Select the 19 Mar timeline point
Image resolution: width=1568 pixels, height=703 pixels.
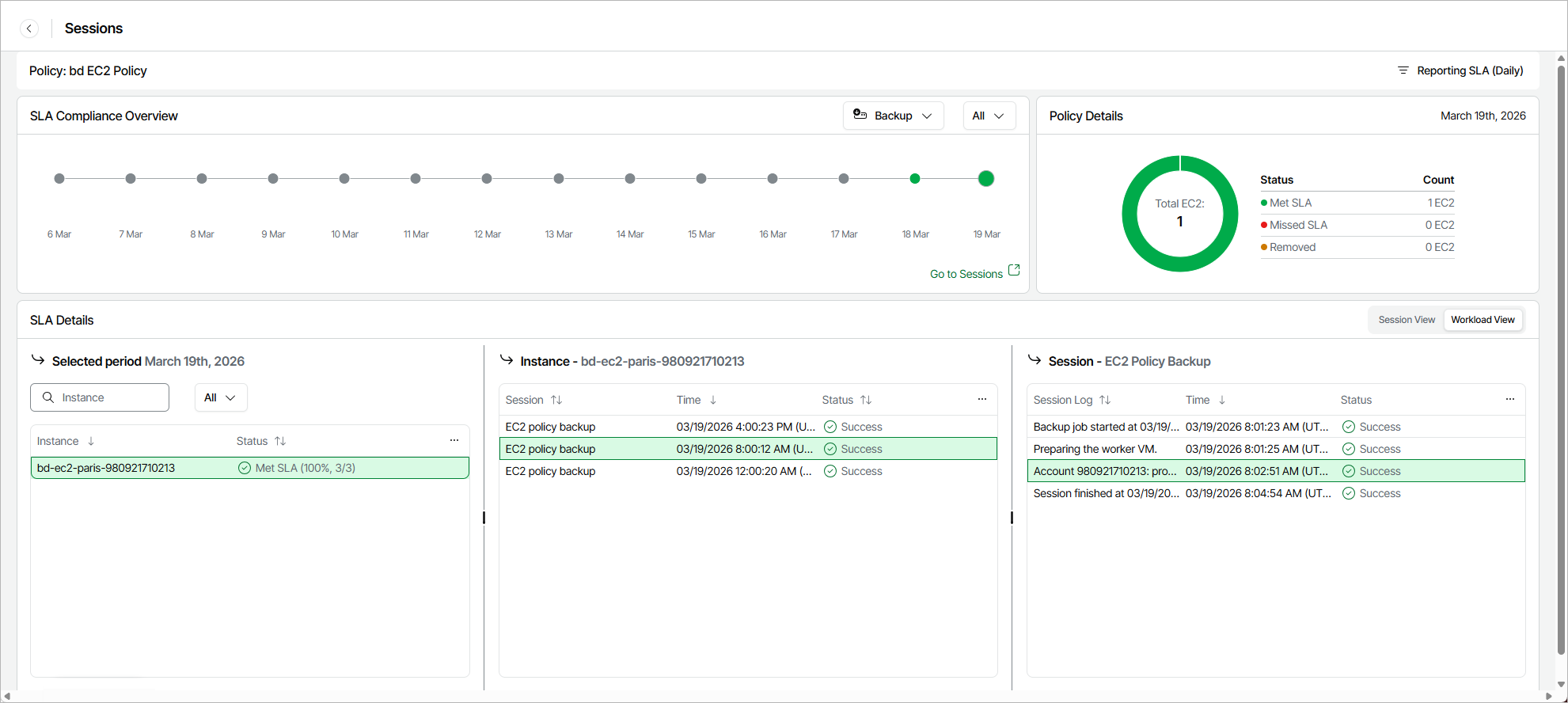click(986, 179)
